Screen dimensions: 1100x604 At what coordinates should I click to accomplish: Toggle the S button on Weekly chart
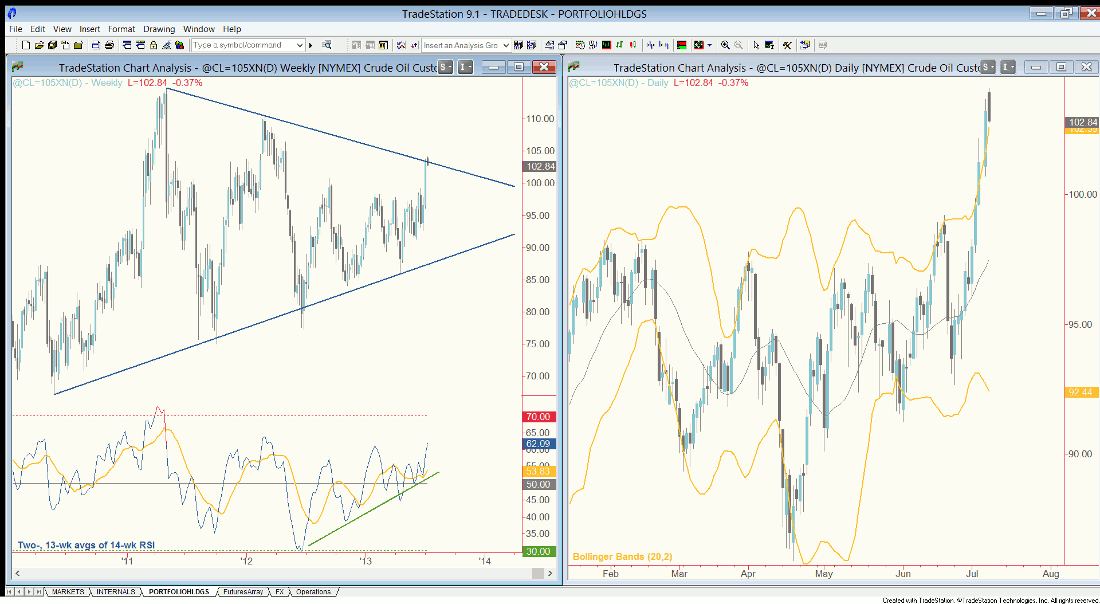coord(443,67)
